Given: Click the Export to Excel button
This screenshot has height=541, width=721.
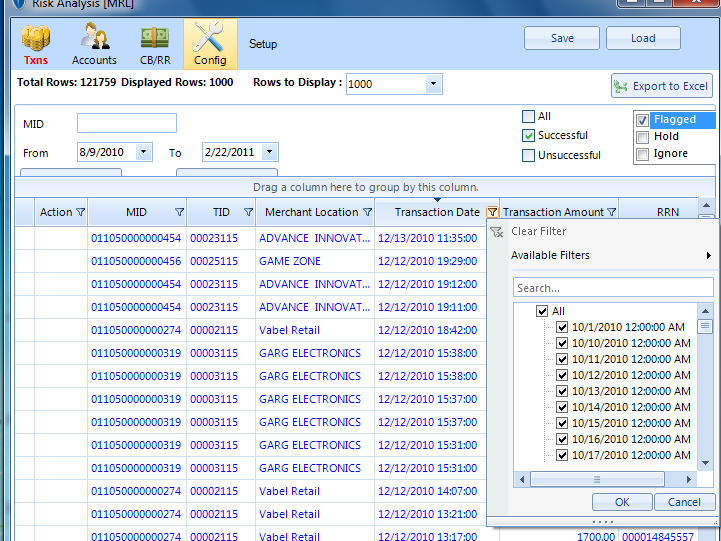Looking at the screenshot, I should coord(661,86).
